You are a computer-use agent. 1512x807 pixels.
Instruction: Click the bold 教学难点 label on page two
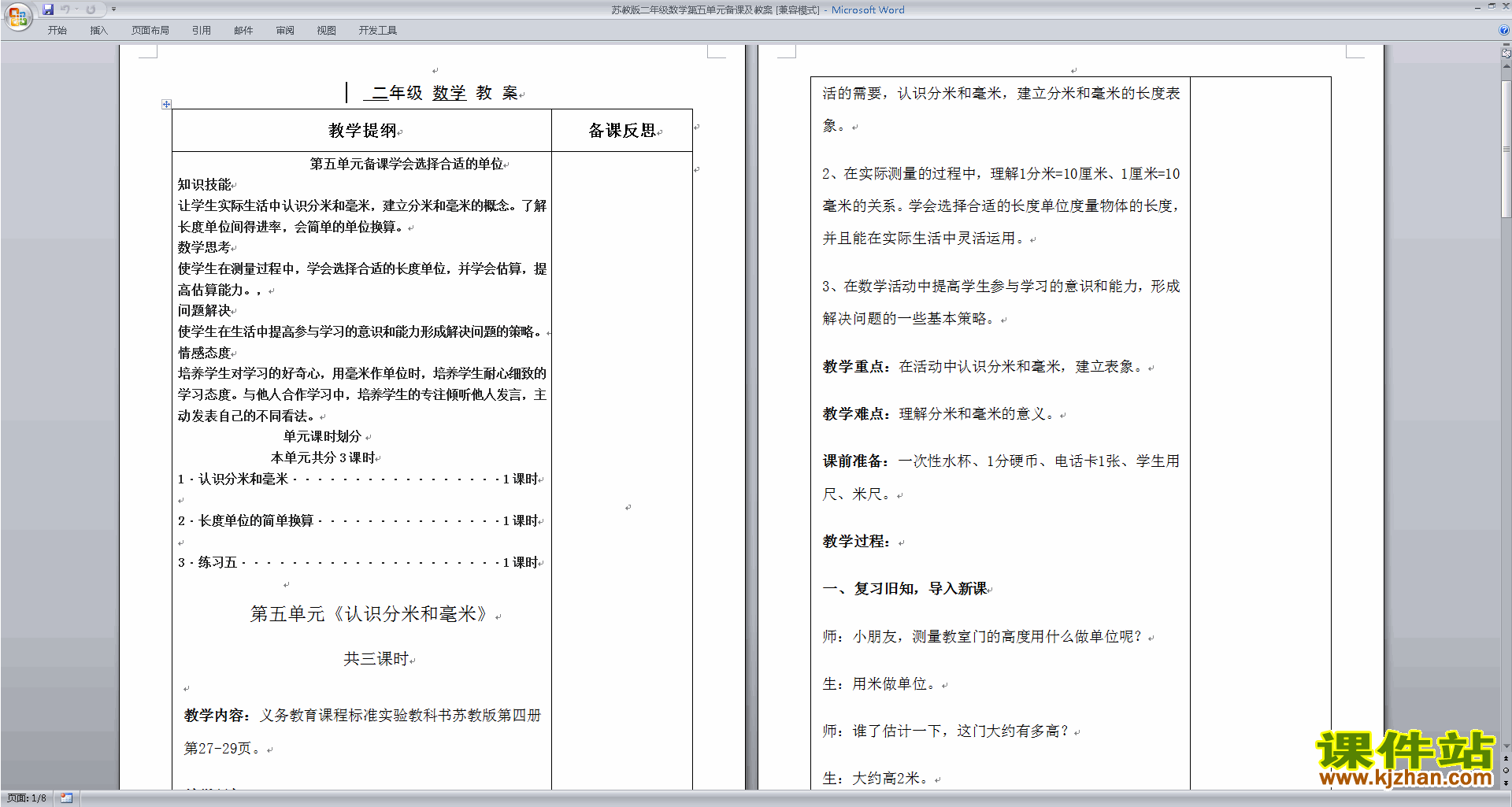(x=856, y=414)
